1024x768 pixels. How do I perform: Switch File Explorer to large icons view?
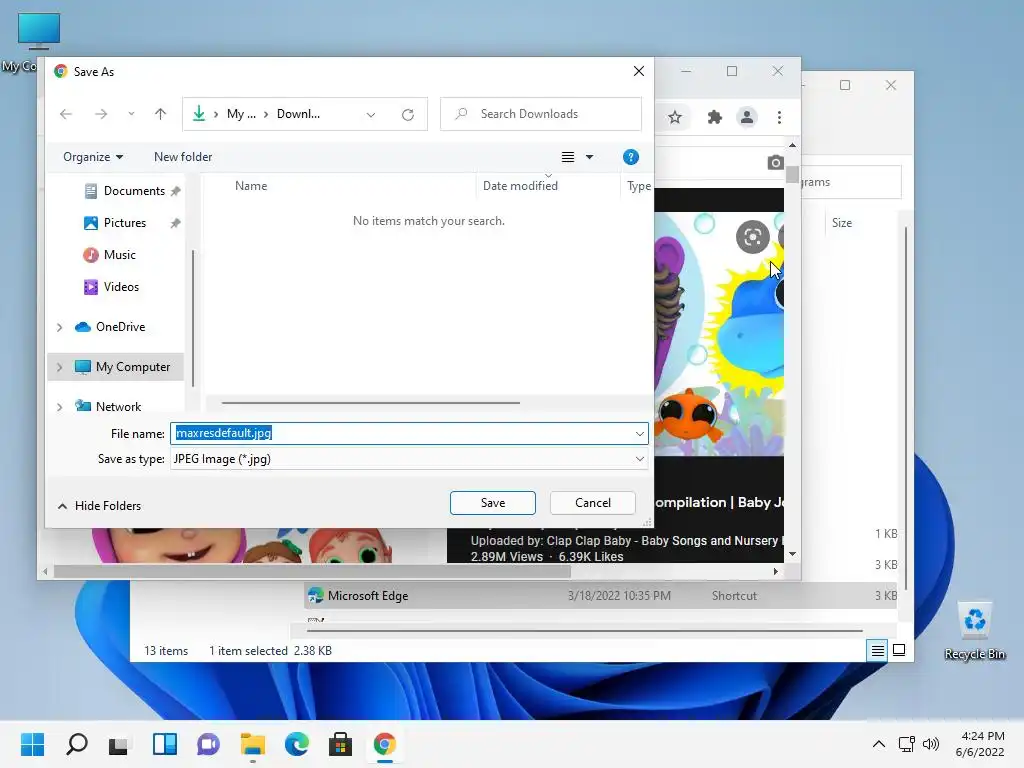899,650
